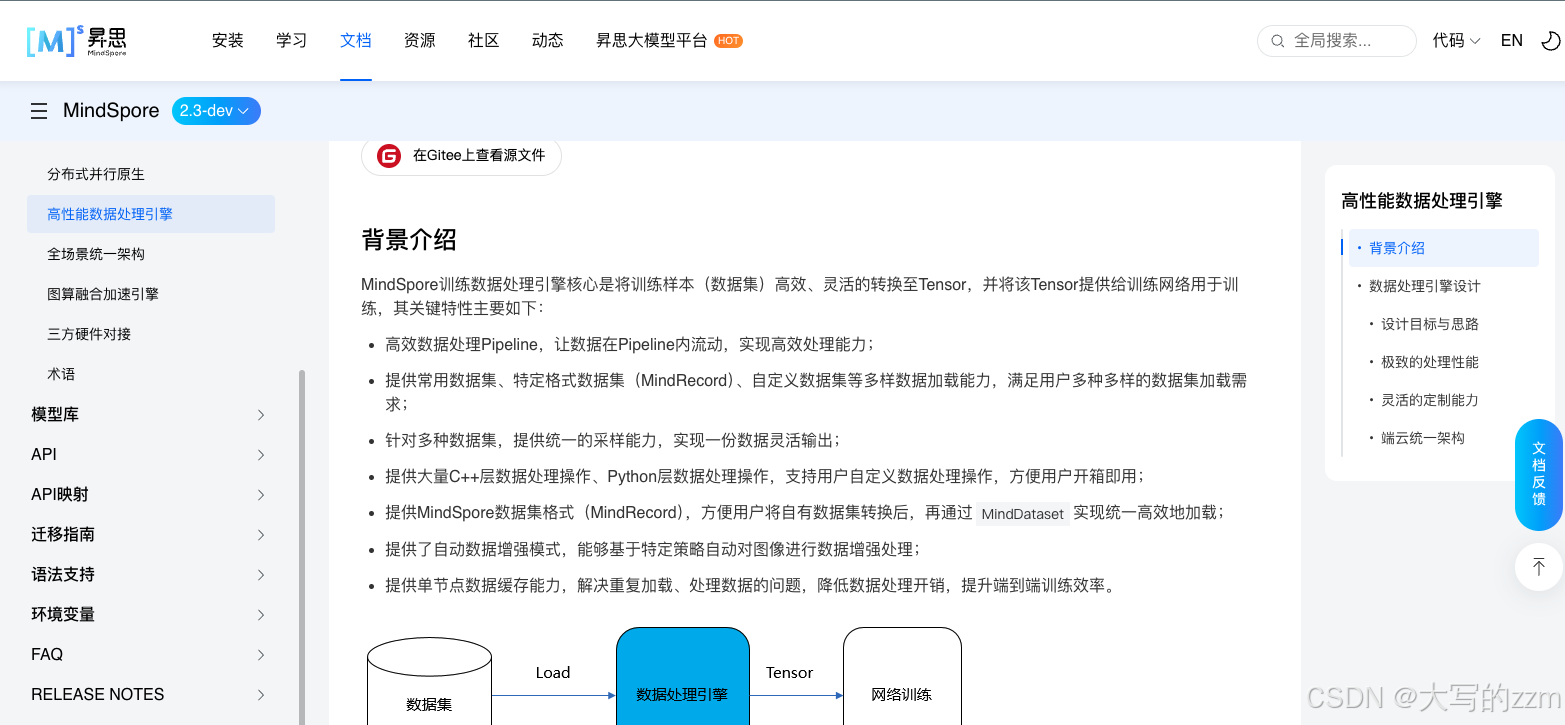Screen dimensions: 1565x725
Task: Open 术语 in sidebar
Action: pyautogui.click(x=61, y=374)
